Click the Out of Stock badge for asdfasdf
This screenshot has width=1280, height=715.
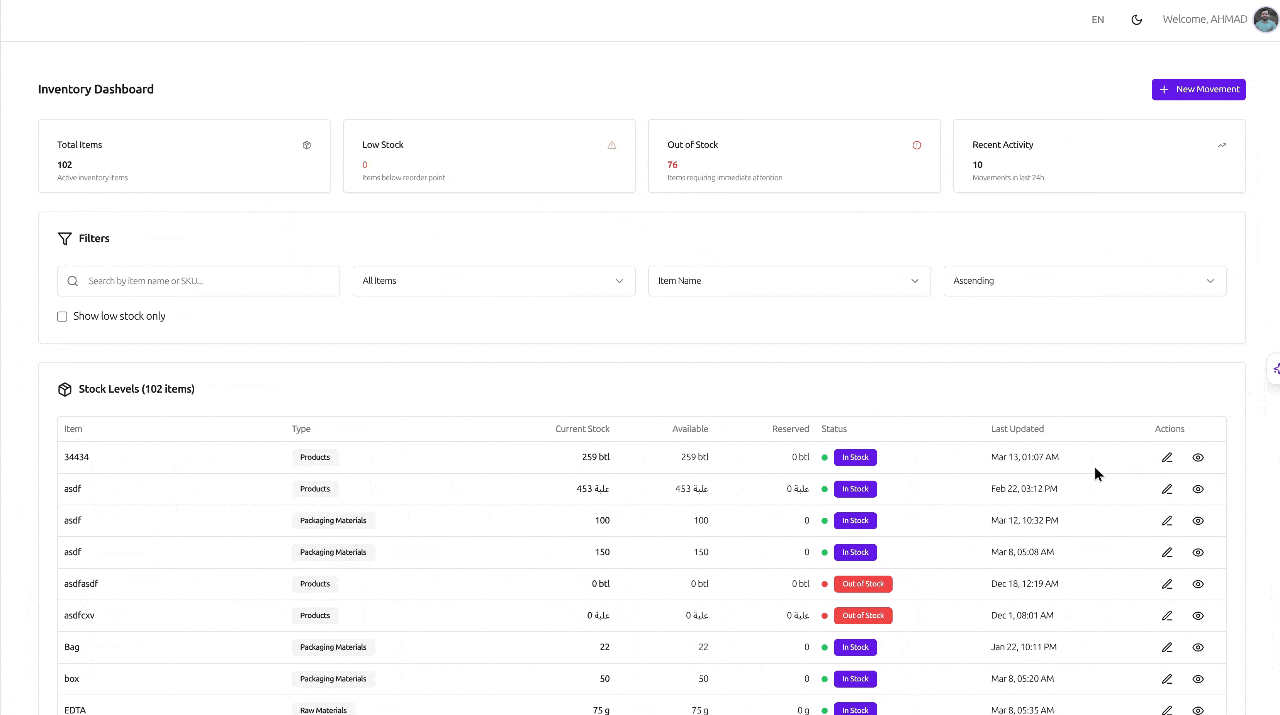[863, 584]
